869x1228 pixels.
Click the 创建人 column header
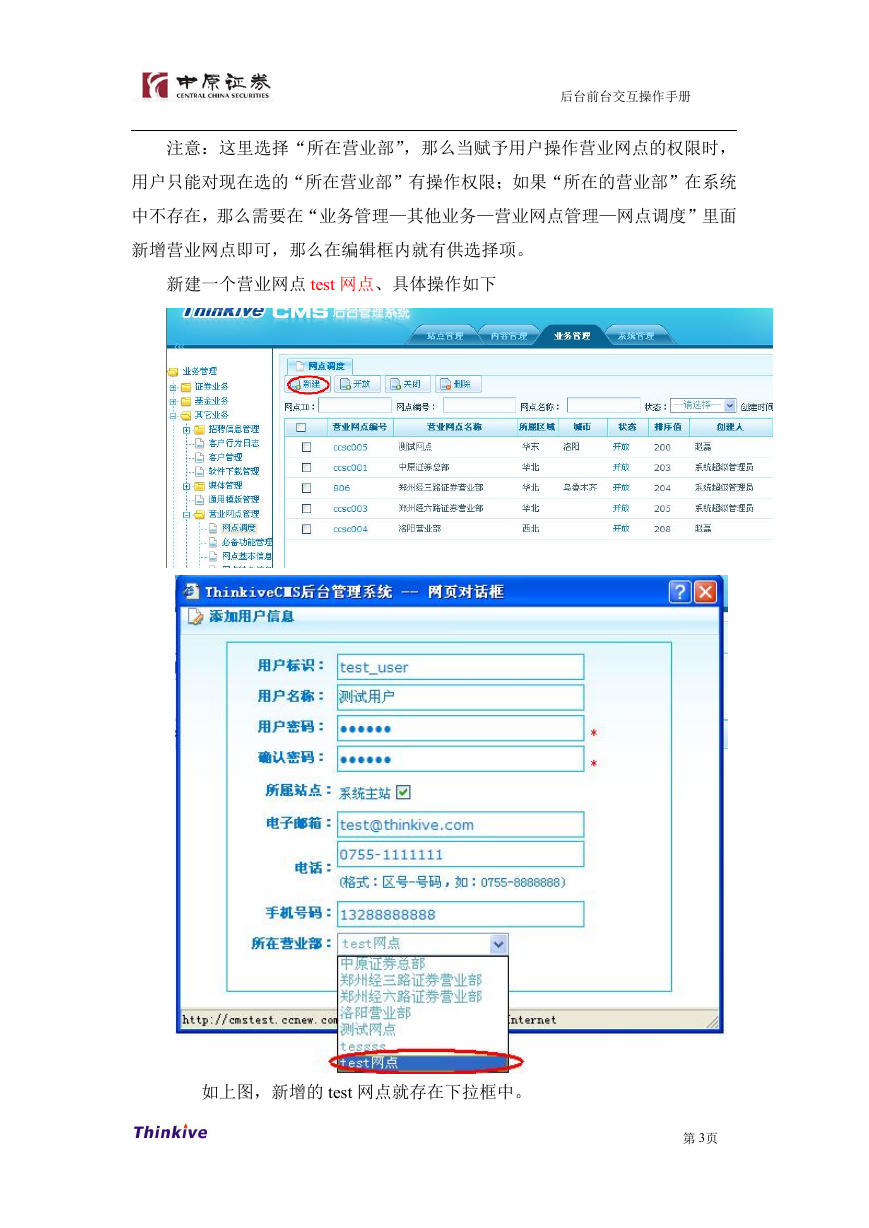click(x=731, y=427)
